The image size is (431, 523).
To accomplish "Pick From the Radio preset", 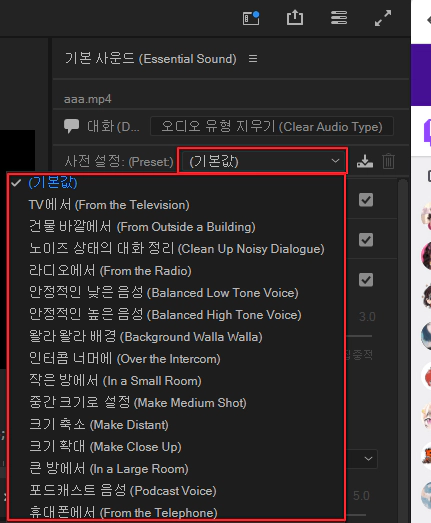I will tap(177, 271).
